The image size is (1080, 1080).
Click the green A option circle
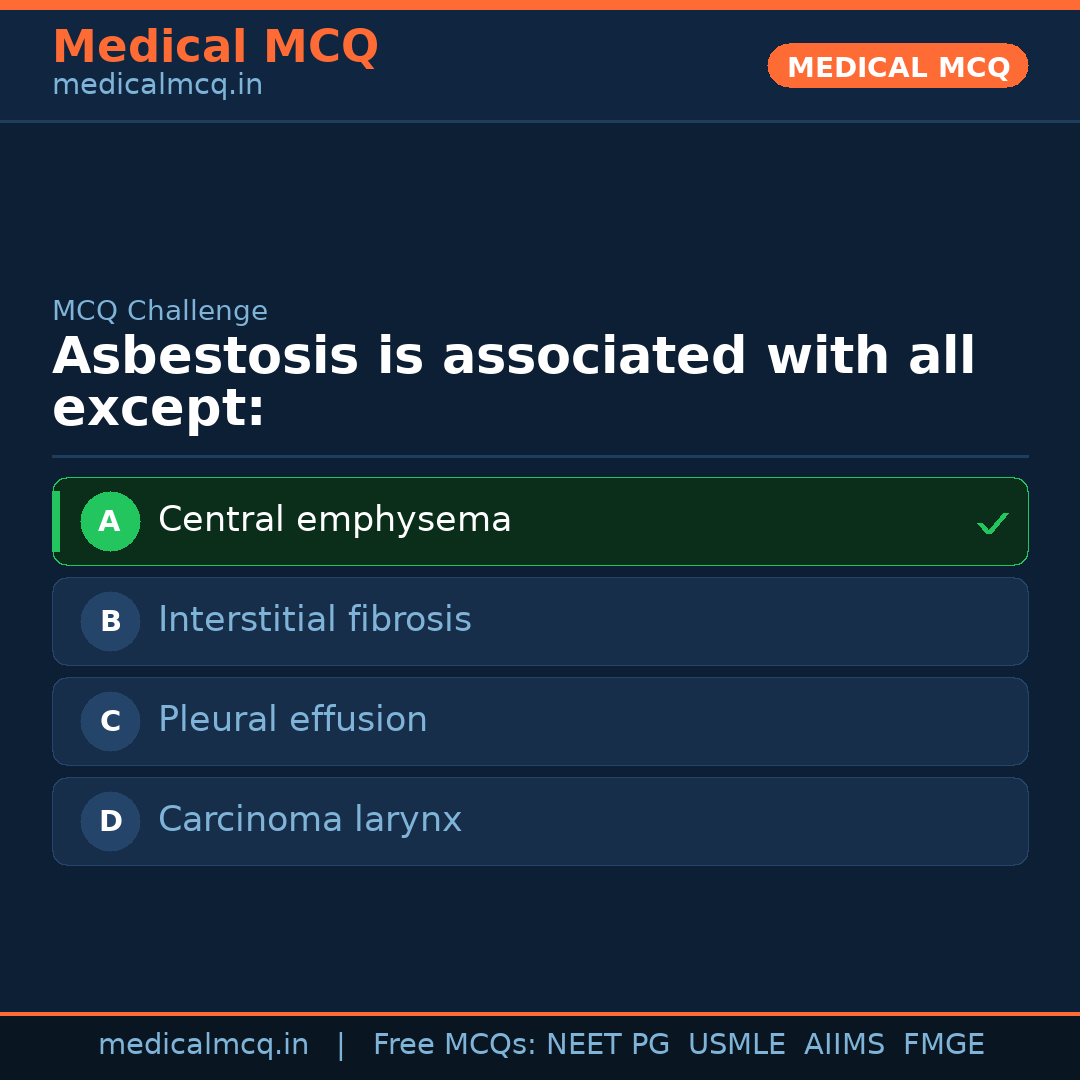pos(110,521)
